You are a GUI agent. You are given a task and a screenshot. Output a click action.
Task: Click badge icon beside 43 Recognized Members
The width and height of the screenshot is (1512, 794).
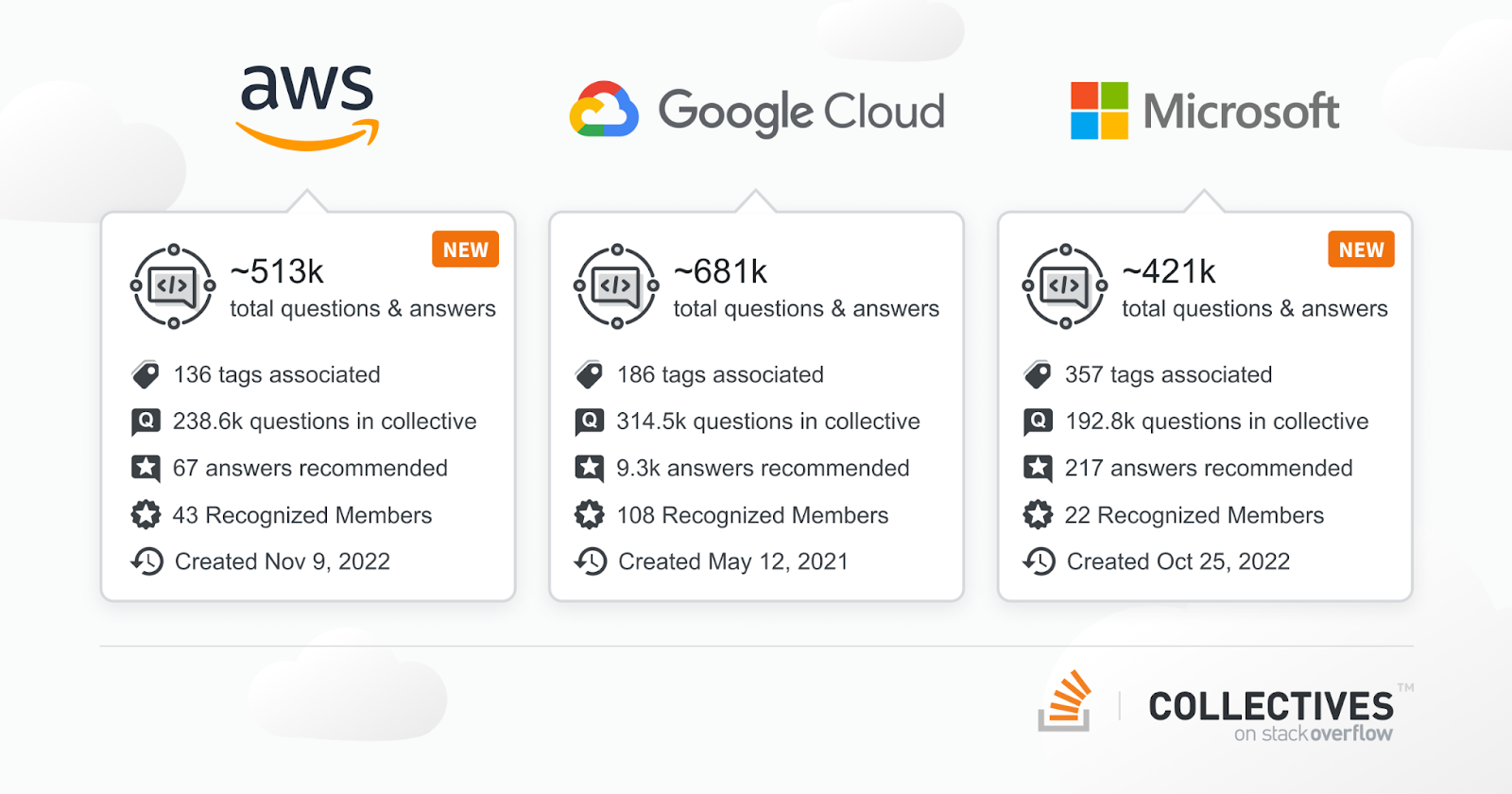click(x=146, y=515)
